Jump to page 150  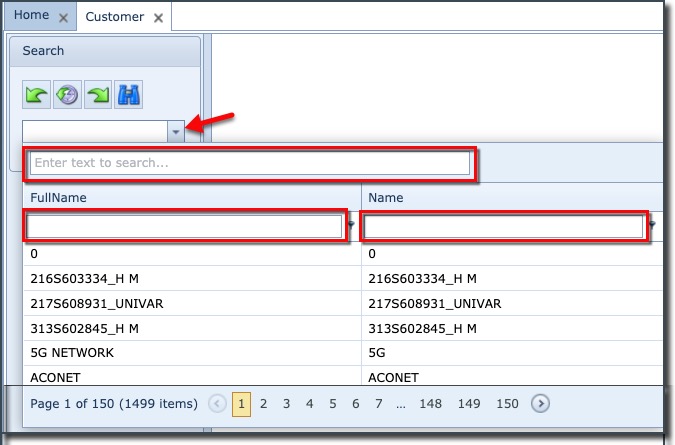pos(507,404)
